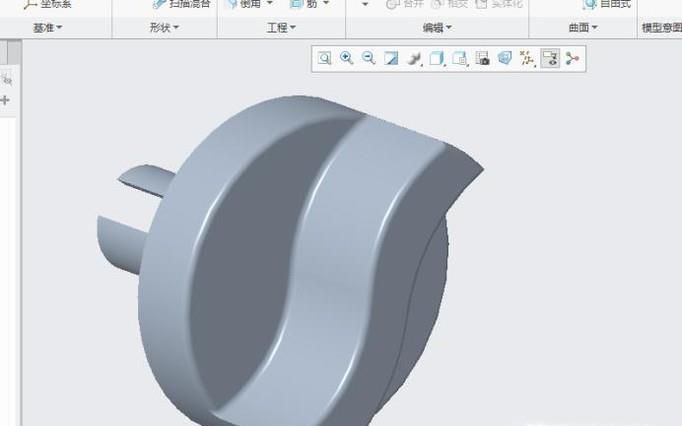
Task: Click the plus icon in left panel
Action: pos(5,100)
